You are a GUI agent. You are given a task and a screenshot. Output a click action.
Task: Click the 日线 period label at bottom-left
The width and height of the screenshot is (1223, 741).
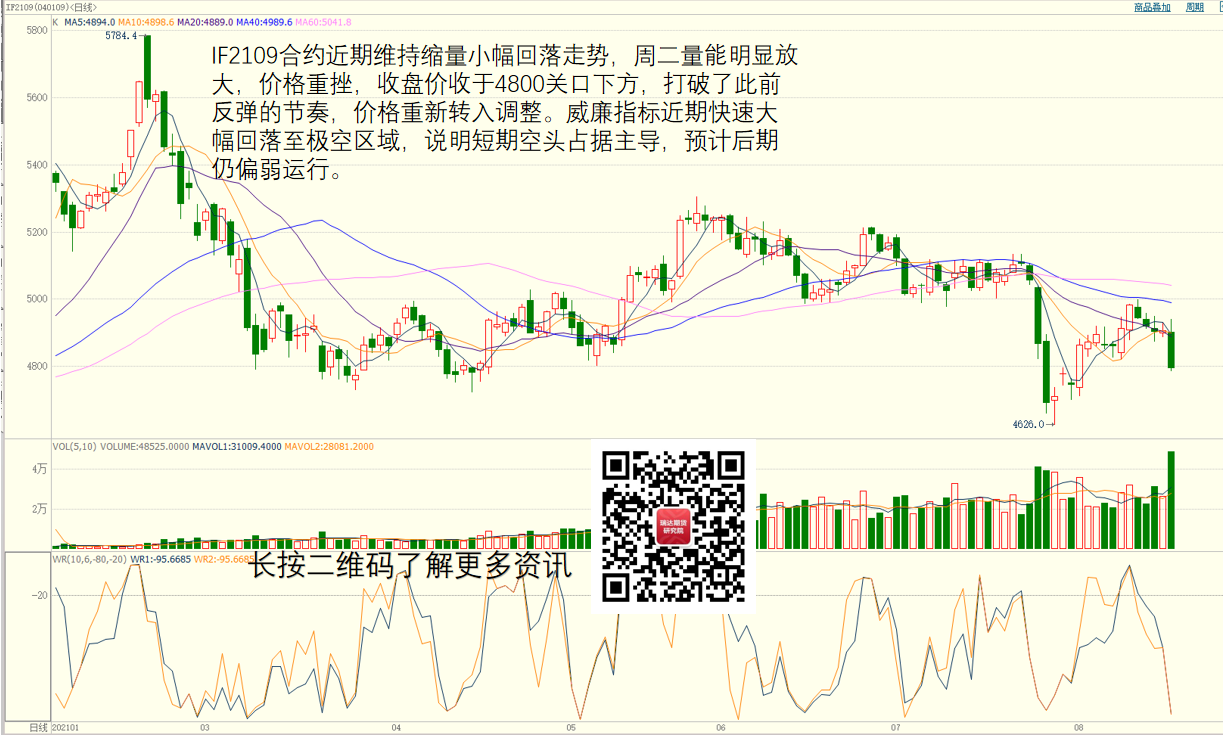pos(38,727)
